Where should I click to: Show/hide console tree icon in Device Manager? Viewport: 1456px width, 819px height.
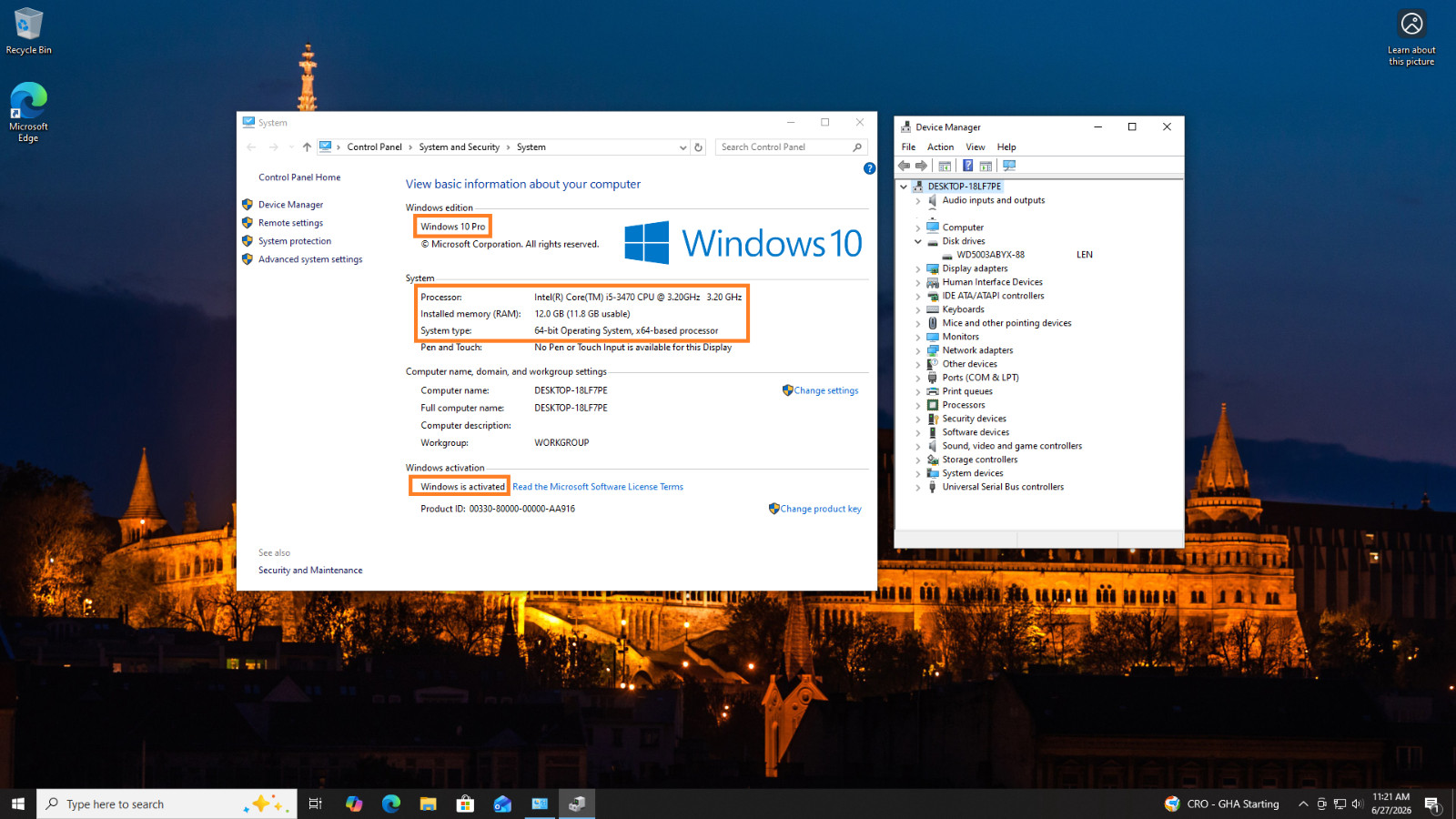945,166
